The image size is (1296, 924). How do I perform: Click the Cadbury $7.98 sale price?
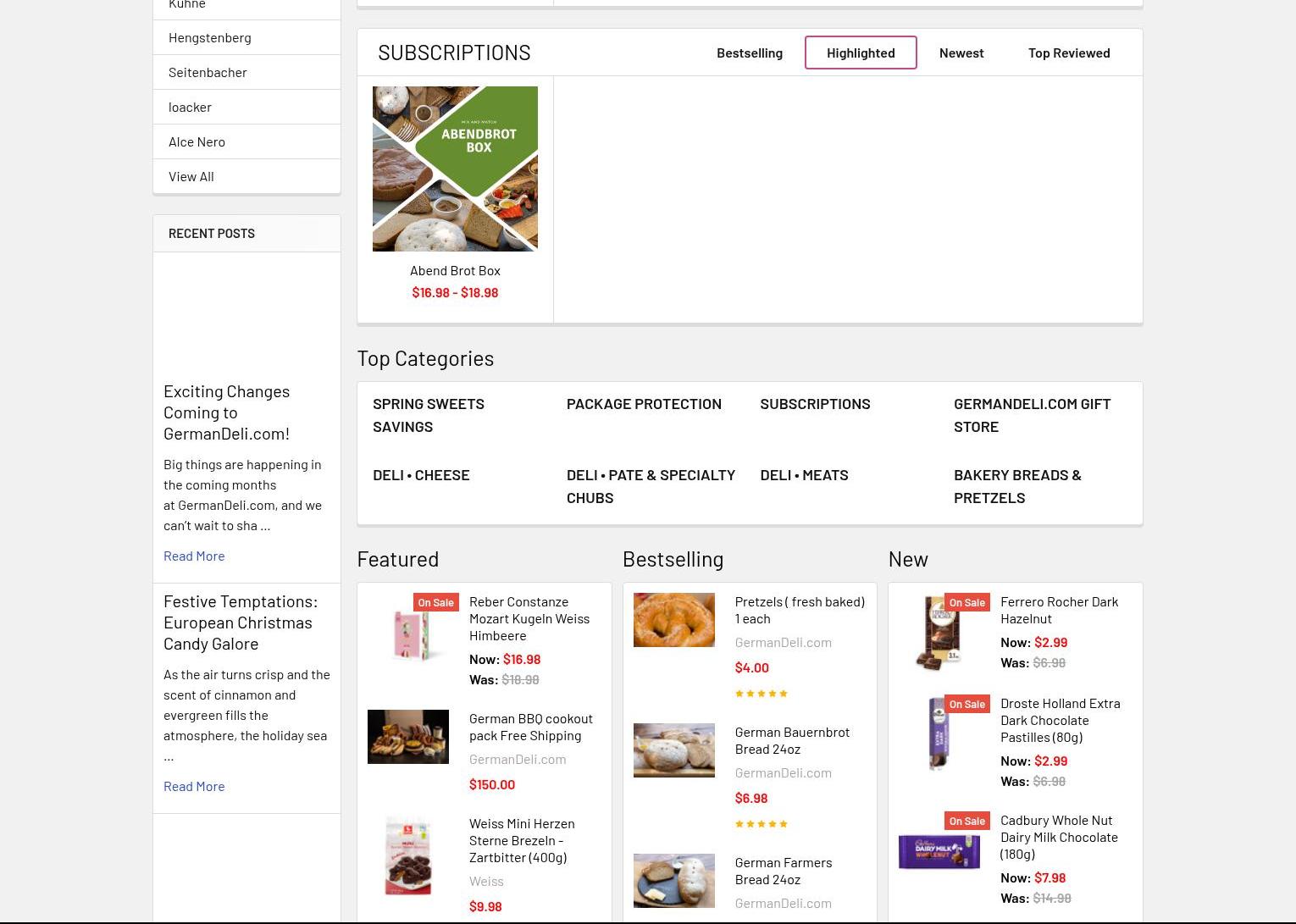coord(1050,877)
